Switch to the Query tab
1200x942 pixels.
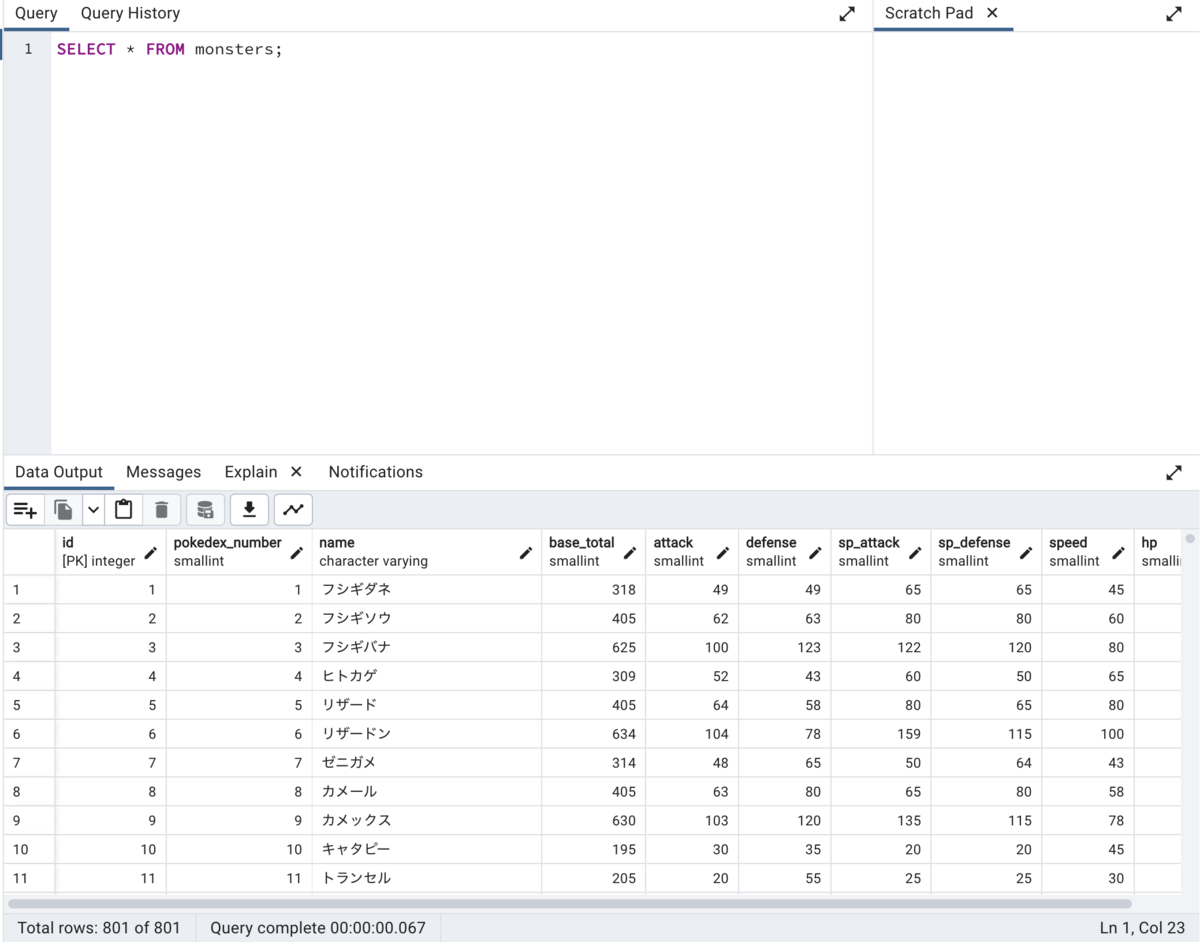[36, 13]
